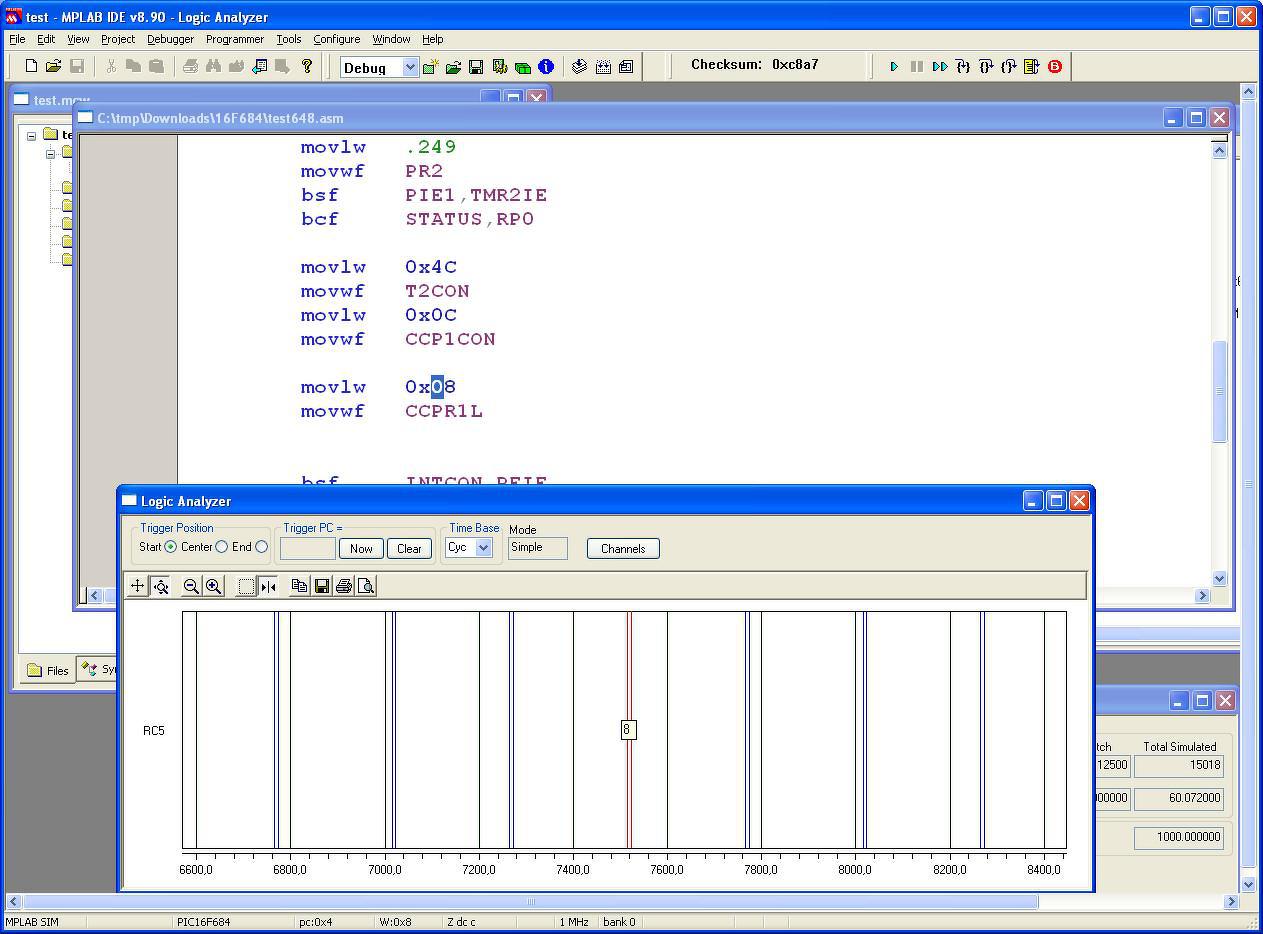Image resolution: width=1263 pixels, height=934 pixels.
Task: Open the Programmer menu
Action: [235, 39]
